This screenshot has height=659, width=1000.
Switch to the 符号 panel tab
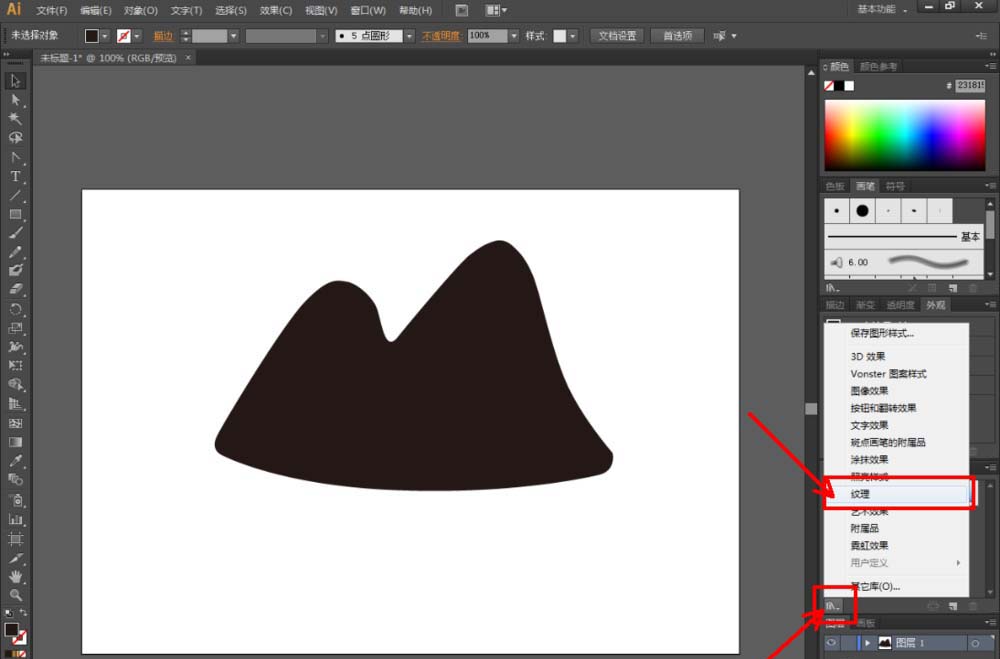click(x=895, y=186)
